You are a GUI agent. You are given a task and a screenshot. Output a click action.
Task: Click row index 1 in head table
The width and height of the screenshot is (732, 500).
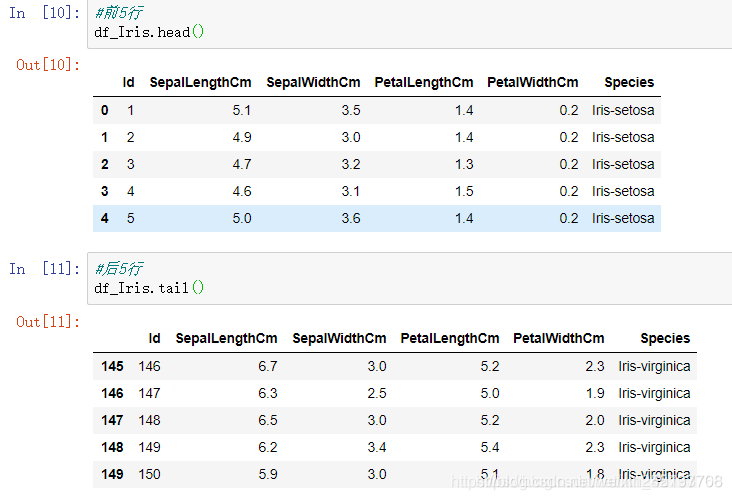point(105,137)
